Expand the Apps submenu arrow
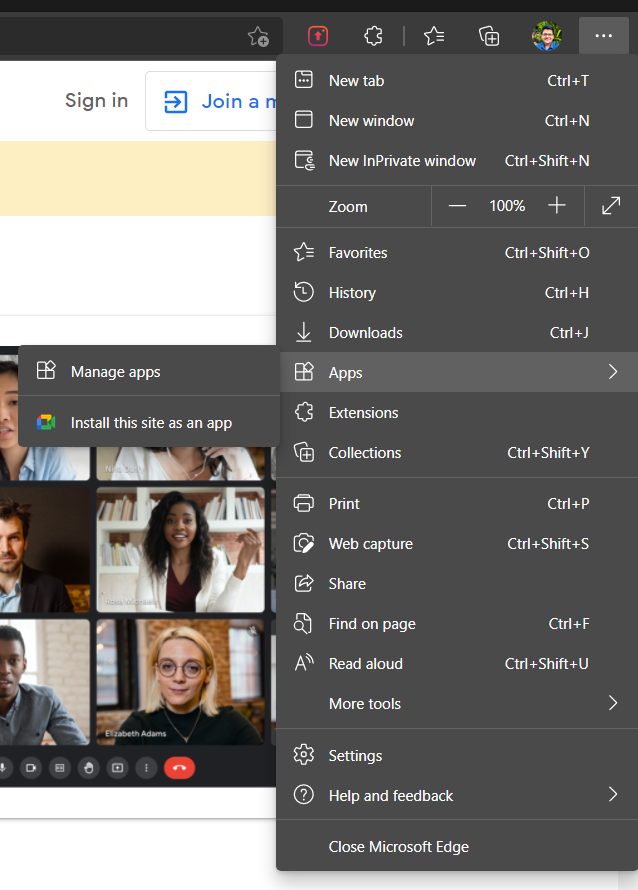638x890 pixels. click(x=613, y=372)
